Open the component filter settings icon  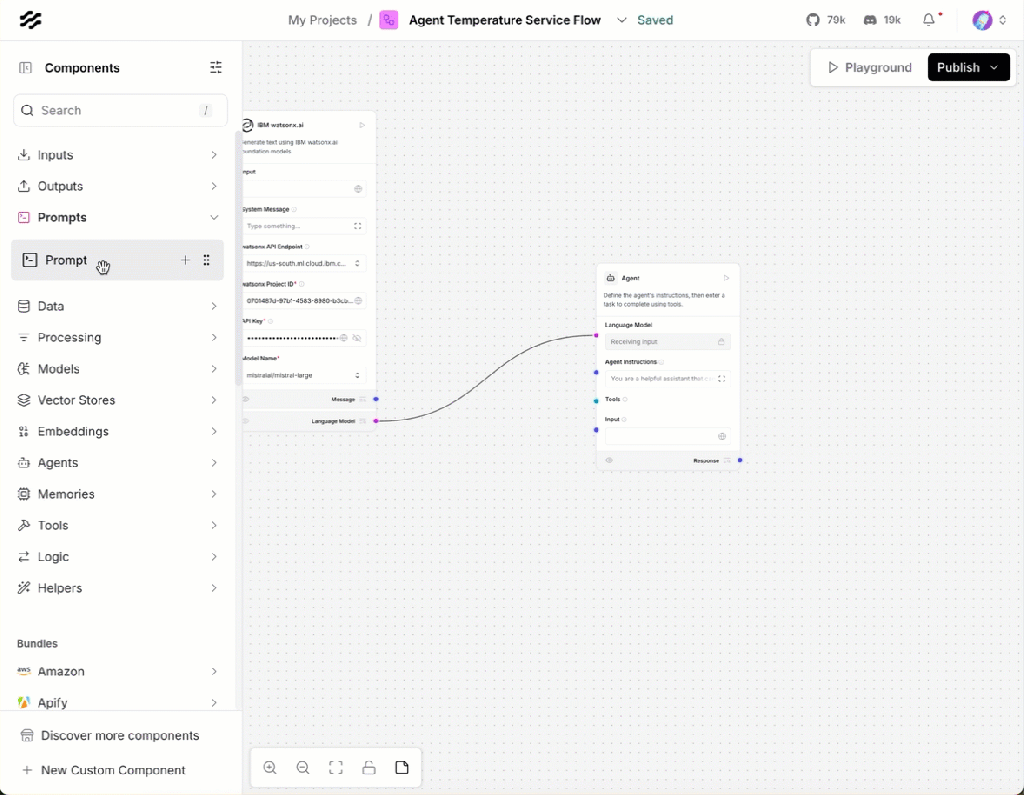tap(215, 68)
